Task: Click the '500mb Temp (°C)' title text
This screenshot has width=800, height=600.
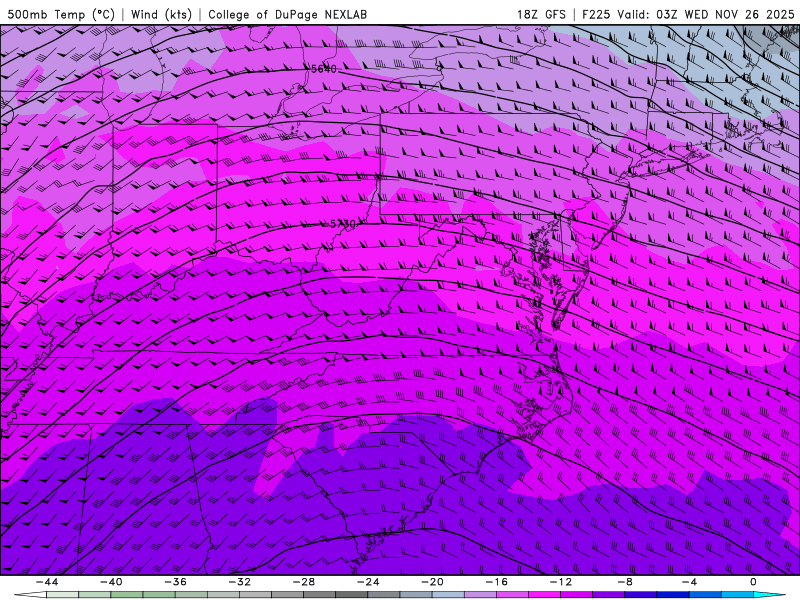Action: pos(61,14)
